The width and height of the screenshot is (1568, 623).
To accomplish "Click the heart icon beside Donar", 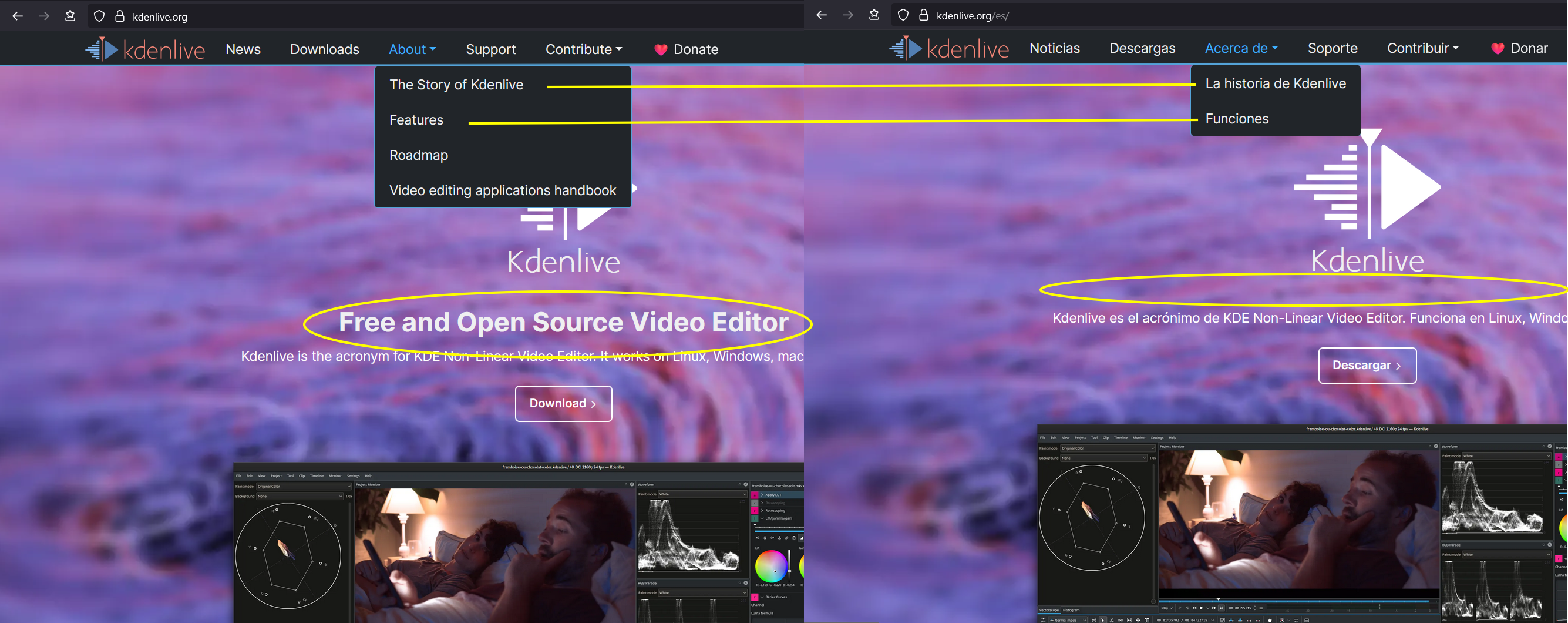I will click(x=1498, y=49).
